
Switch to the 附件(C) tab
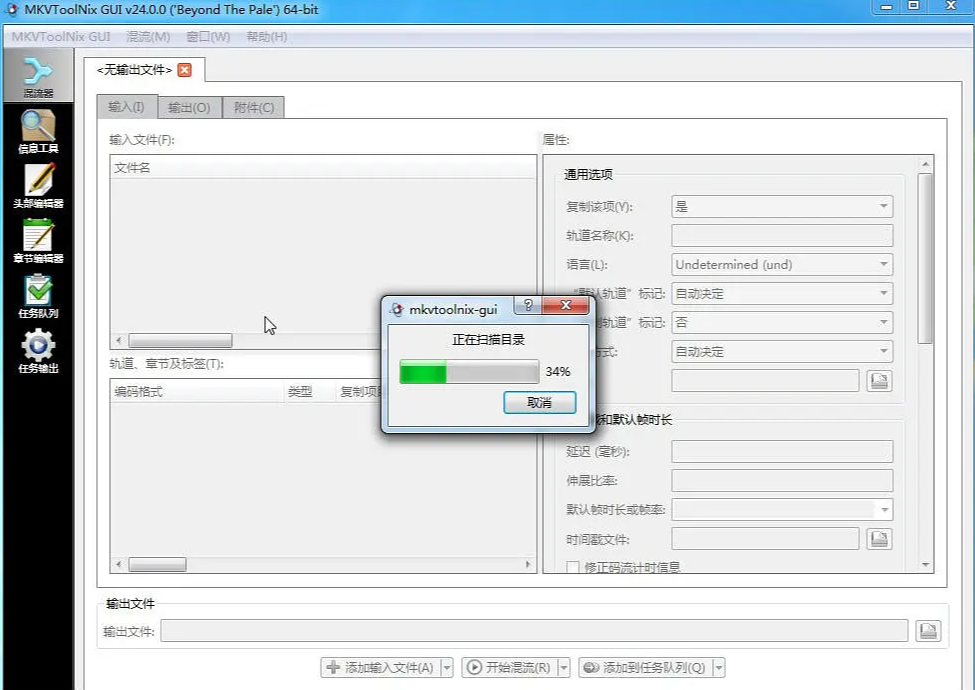pyautogui.click(x=254, y=108)
